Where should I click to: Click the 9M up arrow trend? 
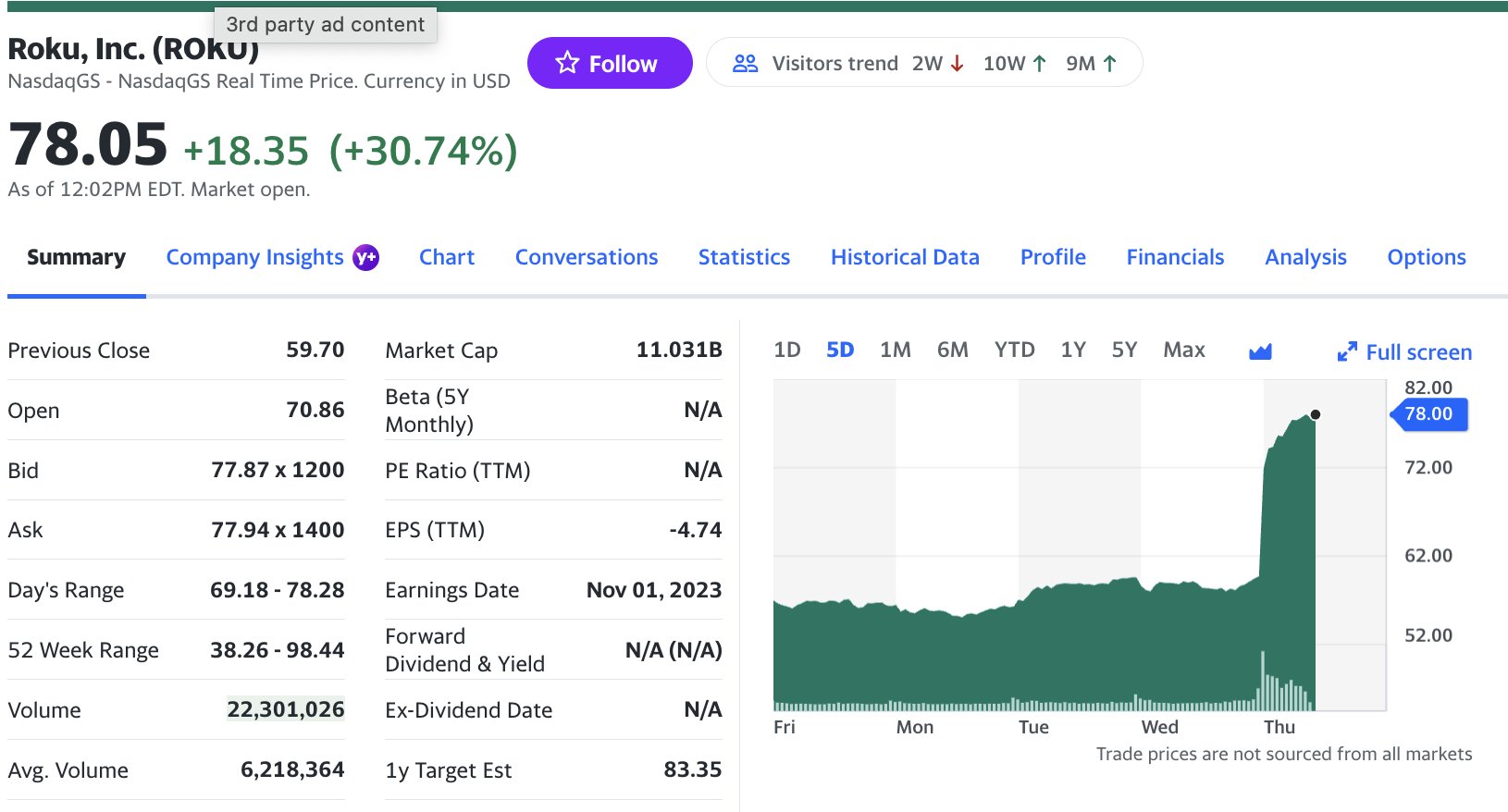tap(1092, 64)
